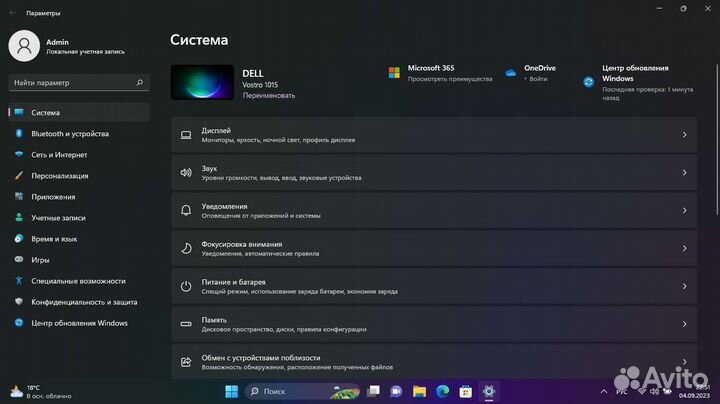Click the Windows Update icon in sidebar
Viewport: 720px width, 404px height.
point(19,323)
